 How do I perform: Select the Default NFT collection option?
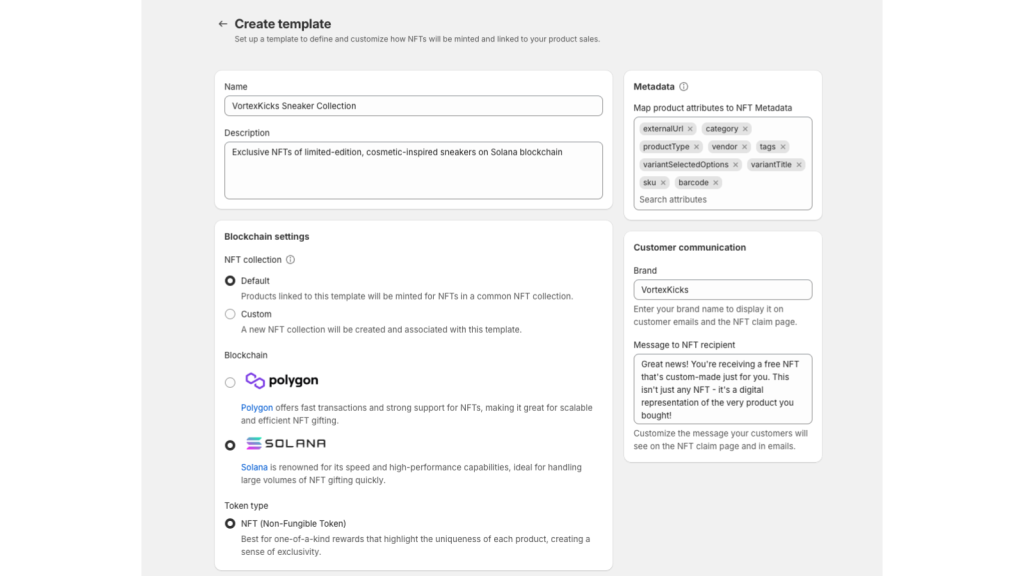tap(230, 281)
